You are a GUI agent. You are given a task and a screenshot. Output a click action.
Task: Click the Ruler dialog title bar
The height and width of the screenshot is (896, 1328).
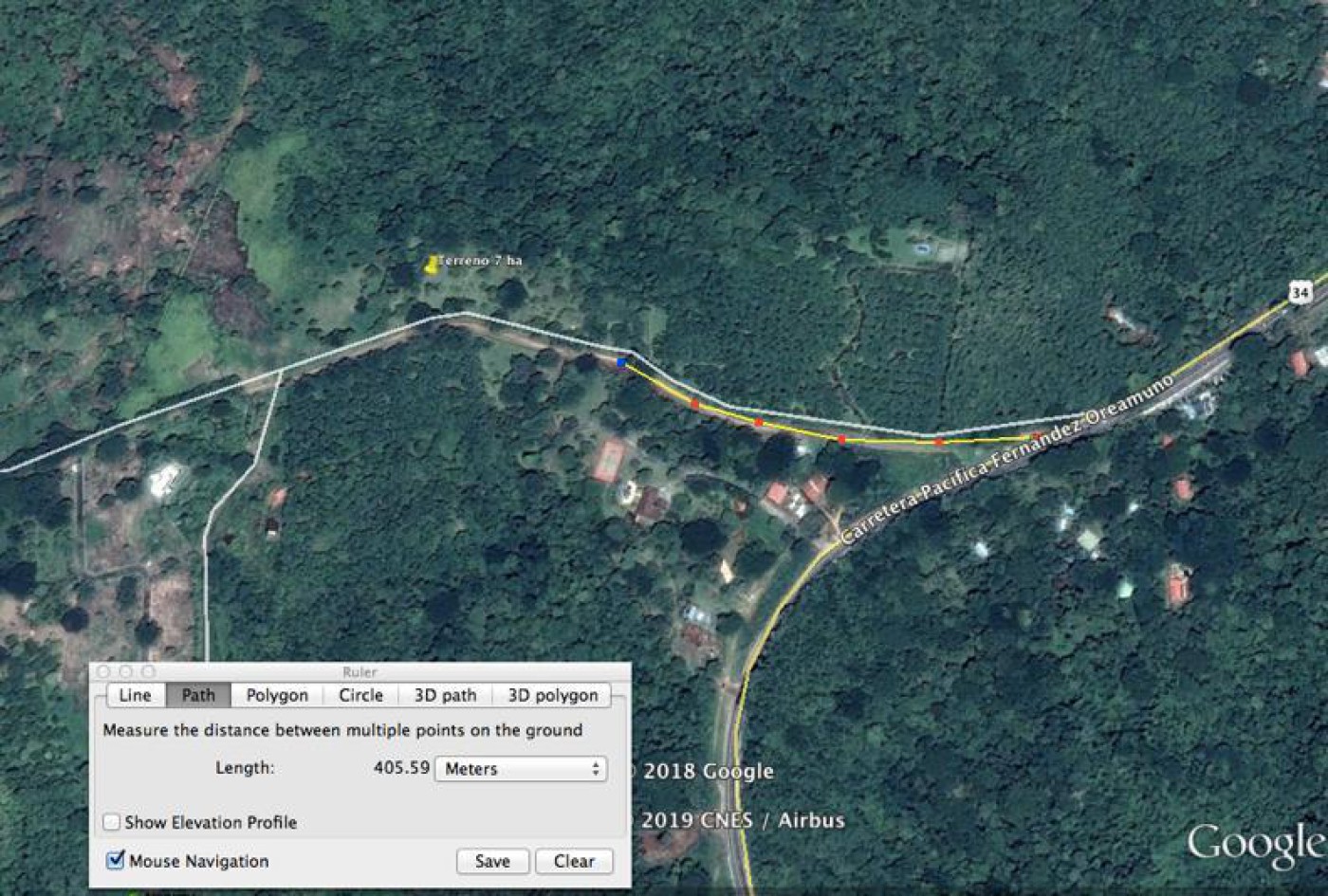(x=360, y=672)
